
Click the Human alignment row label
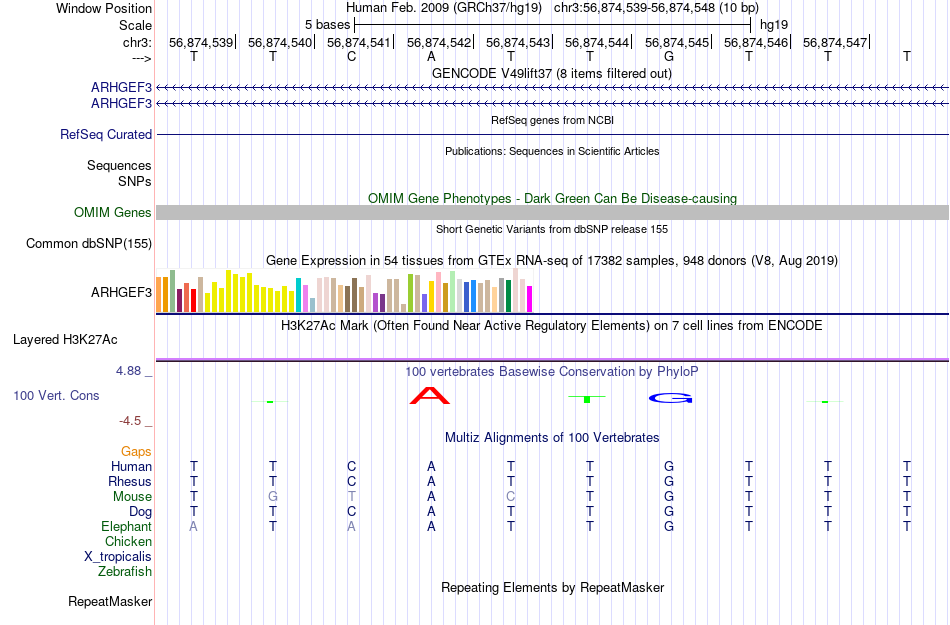(x=131, y=466)
